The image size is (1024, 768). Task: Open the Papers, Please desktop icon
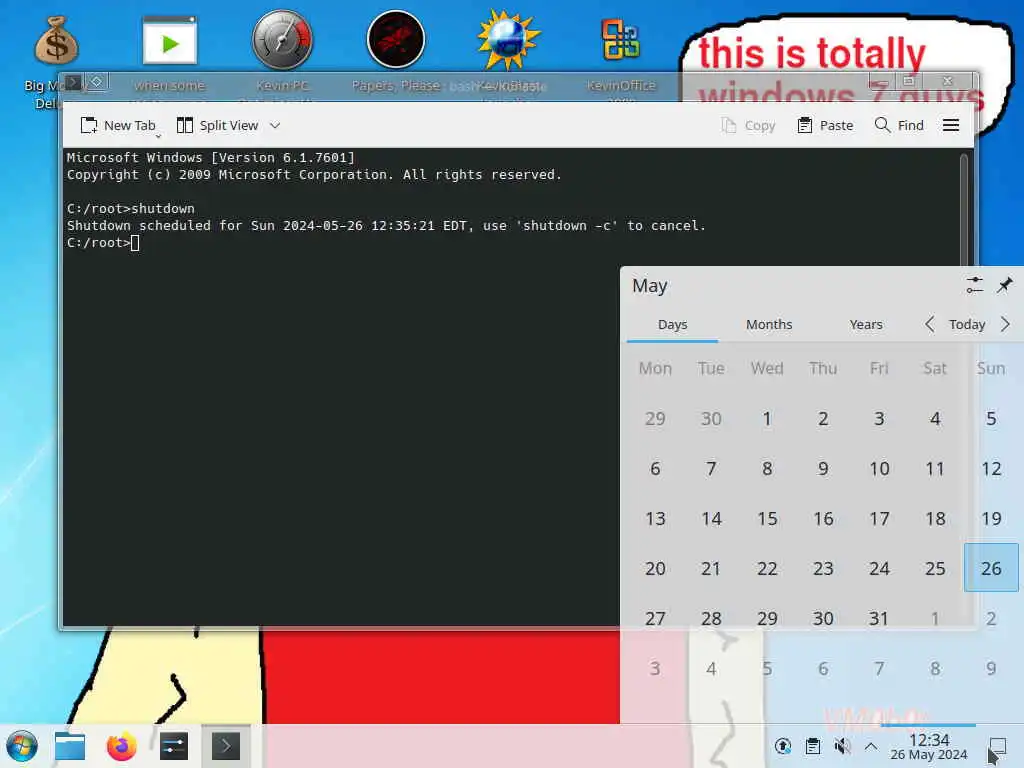click(396, 39)
